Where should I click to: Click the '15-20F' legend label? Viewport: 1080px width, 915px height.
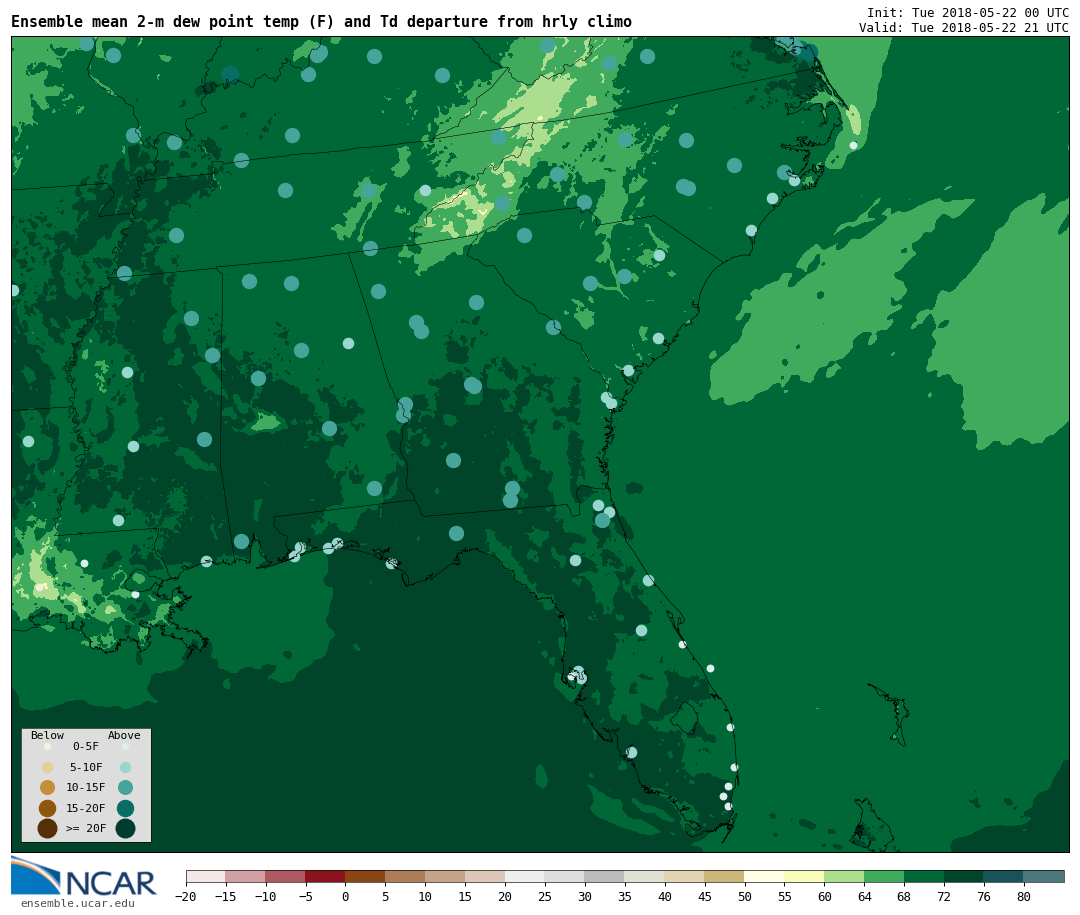point(86,808)
